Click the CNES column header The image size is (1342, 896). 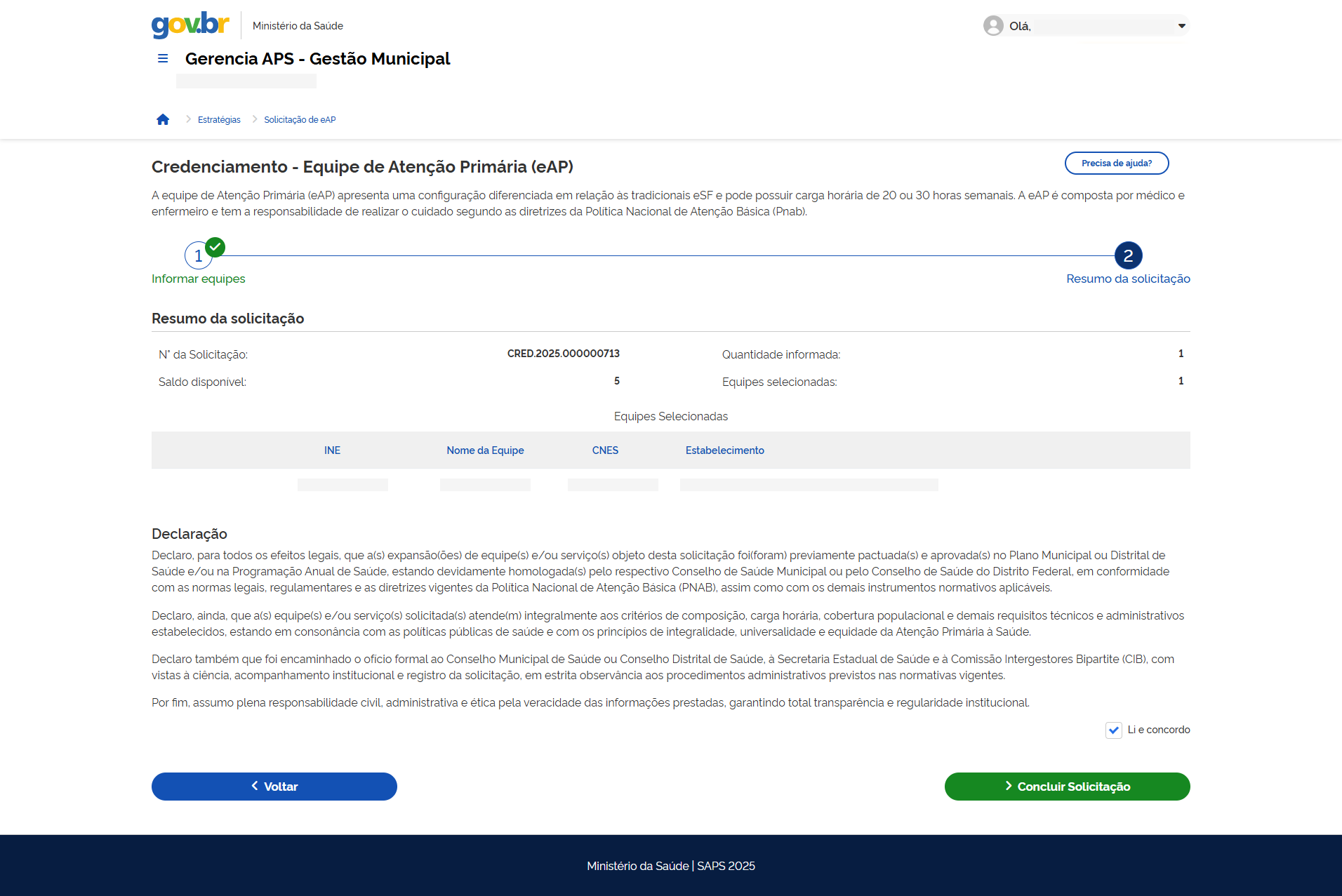605,450
